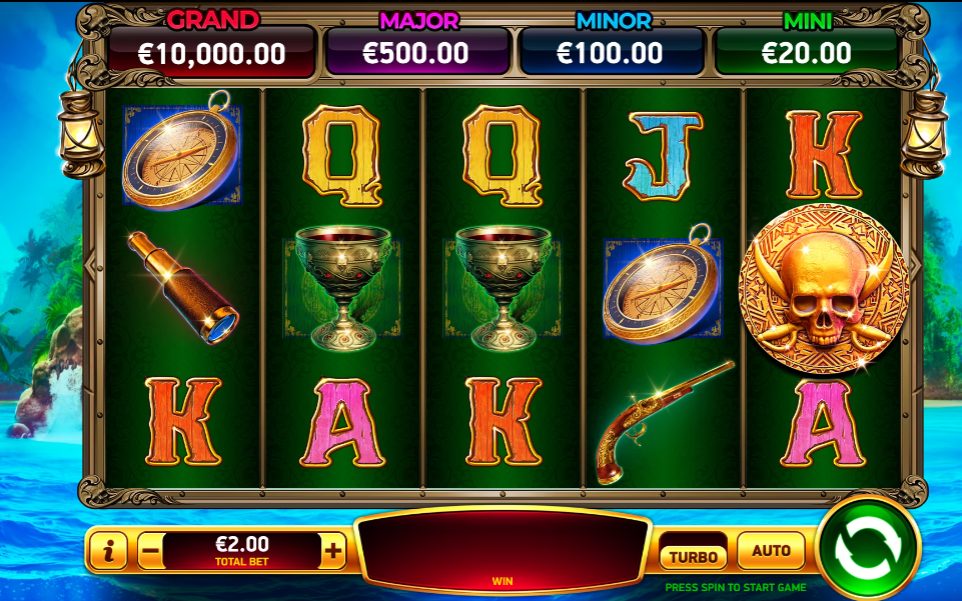The image size is (962, 601).
Task: Click the red Win display panel
Action: pyautogui.click(x=502, y=550)
